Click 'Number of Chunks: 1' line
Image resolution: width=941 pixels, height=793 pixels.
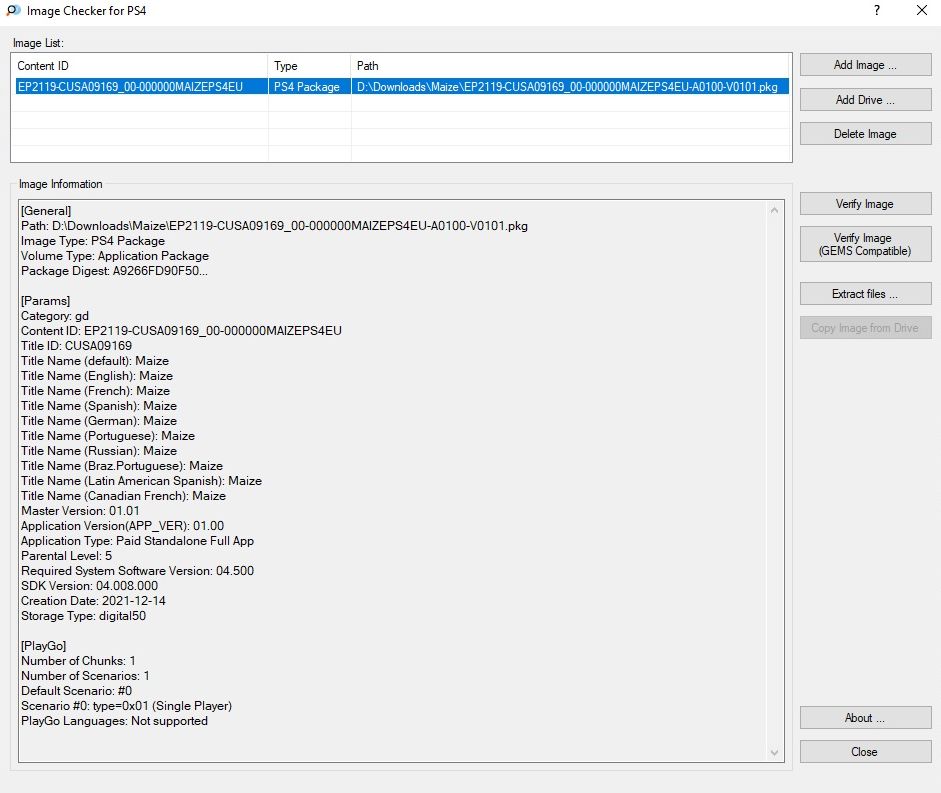pyautogui.click(x=78, y=661)
